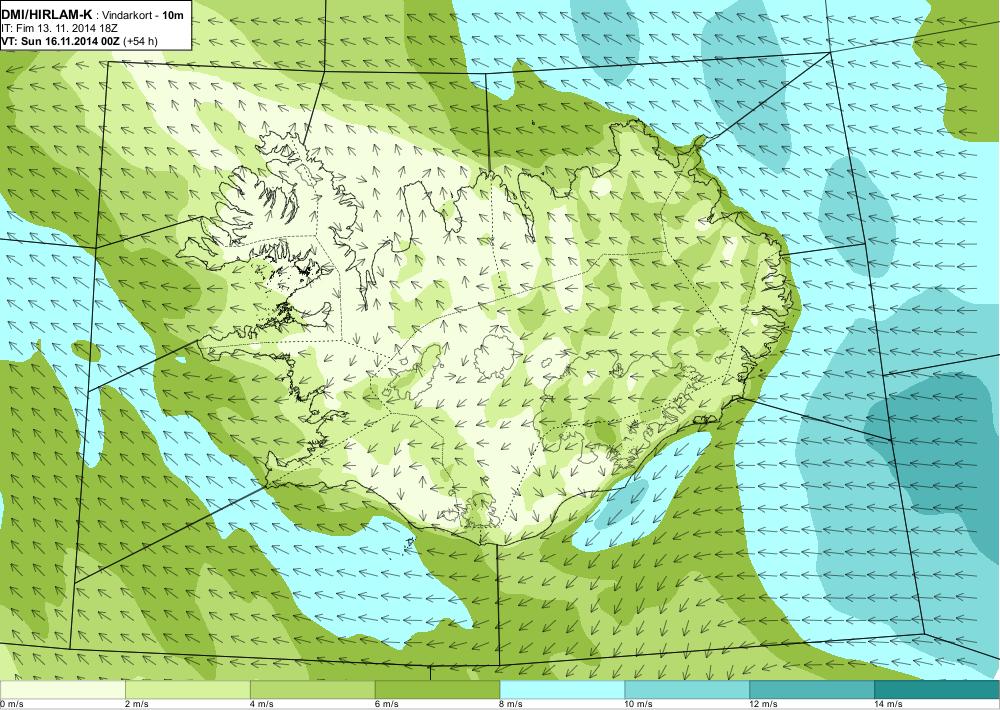The width and height of the screenshot is (1000, 710).
Task: Select the 8 m/s legend color swatch
Action: [x=562, y=690]
